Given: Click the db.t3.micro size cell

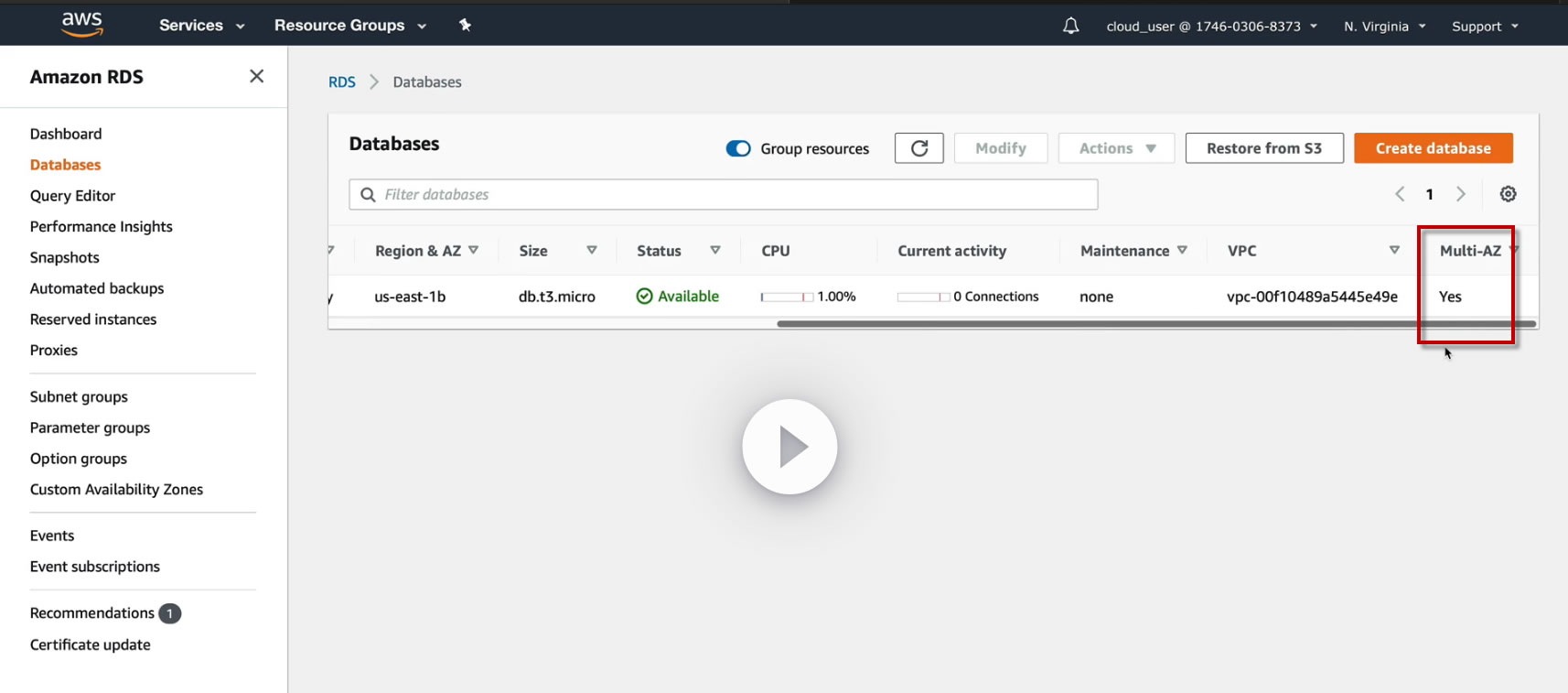Looking at the screenshot, I should pyautogui.click(x=557, y=297).
